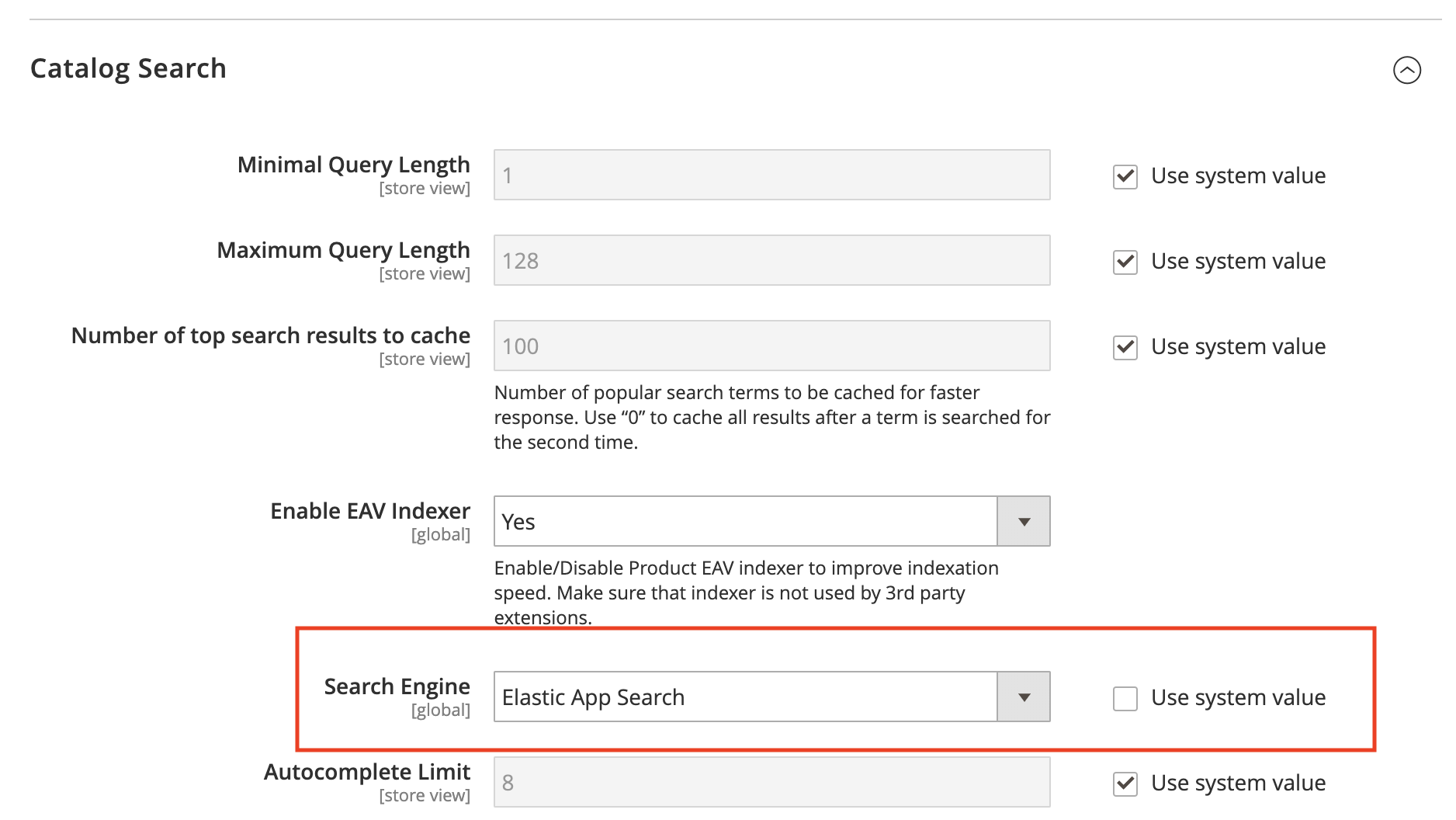Uncheck Use system value for Minimal Query Length
The width and height of the screenshot is (1456, 820).
click(1125, 176)
